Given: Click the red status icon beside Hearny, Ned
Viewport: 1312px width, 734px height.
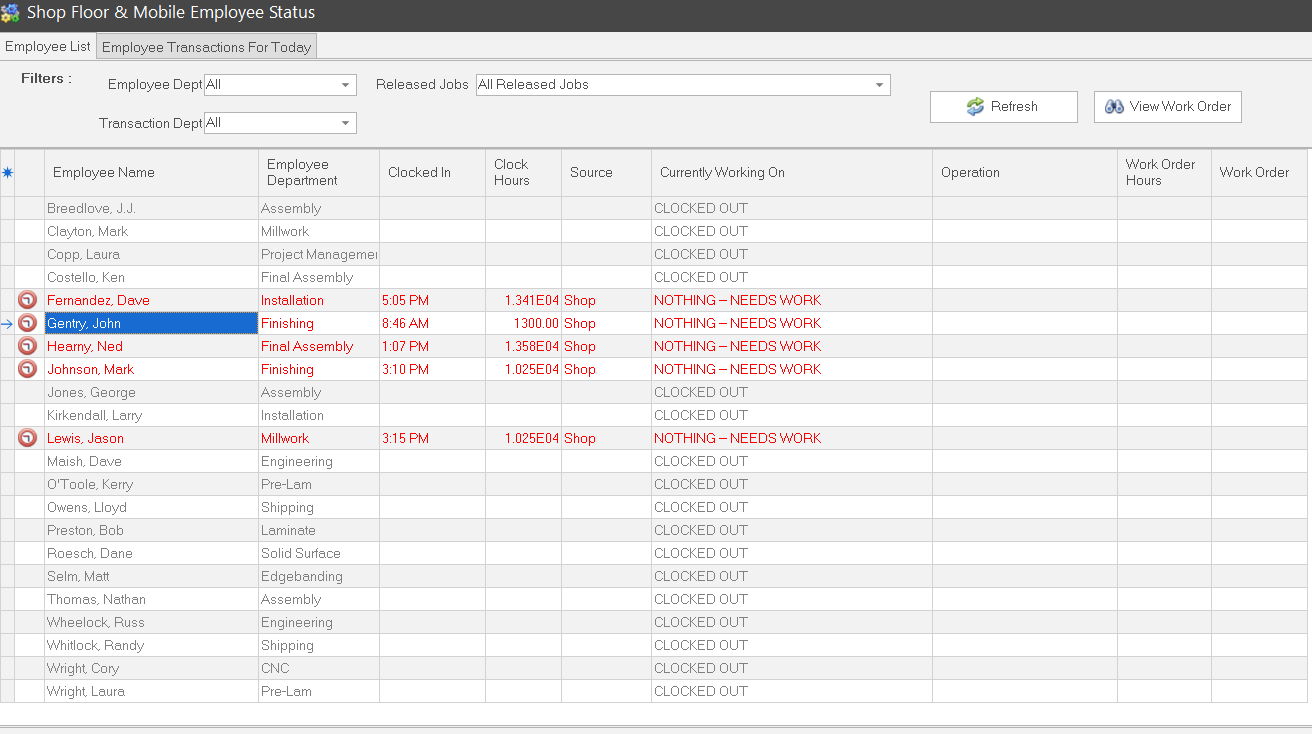Looking at the screenshot, I should (x=28, y=346).
